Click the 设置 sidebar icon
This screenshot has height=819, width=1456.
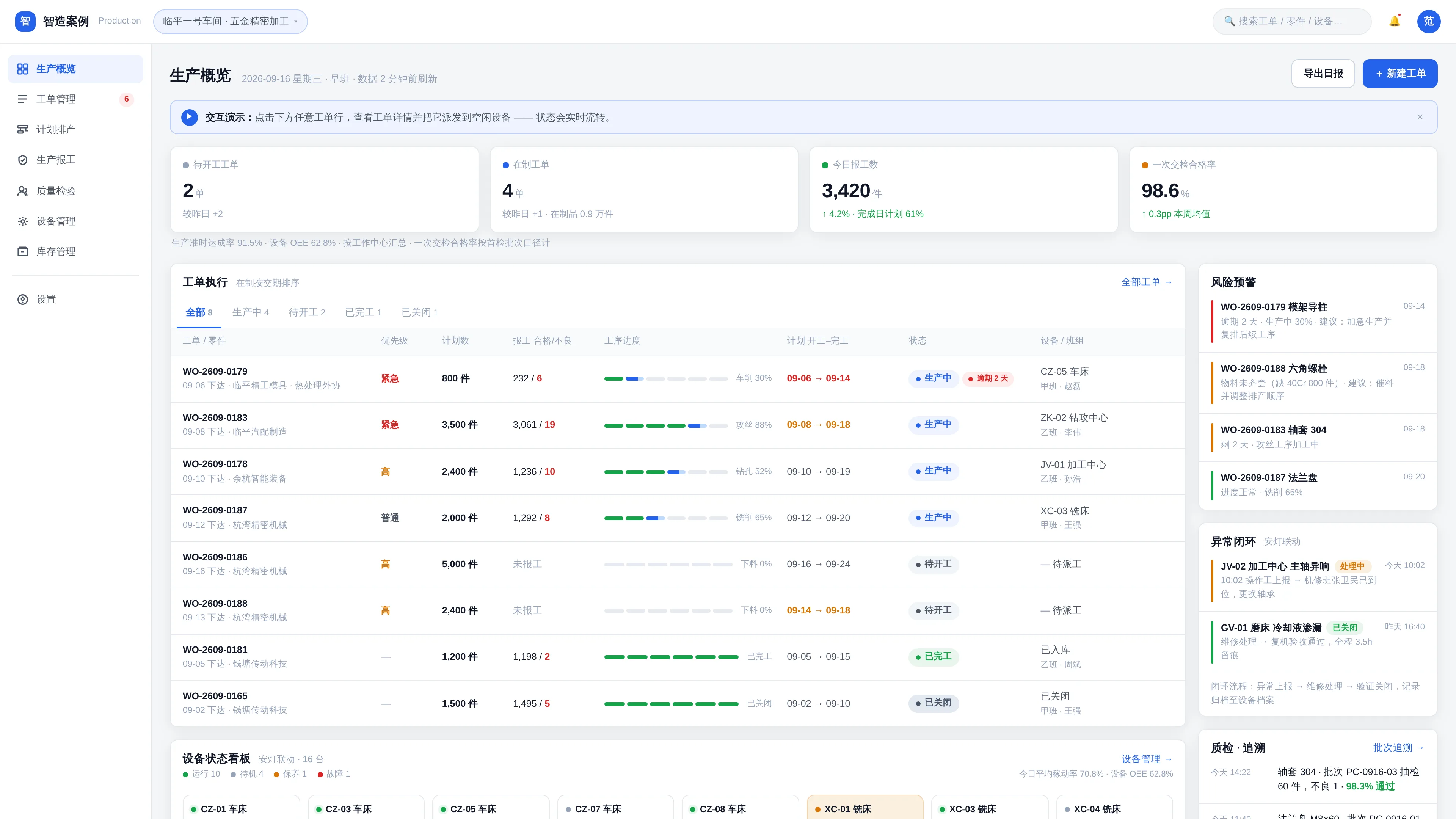(x=23, y=300)
